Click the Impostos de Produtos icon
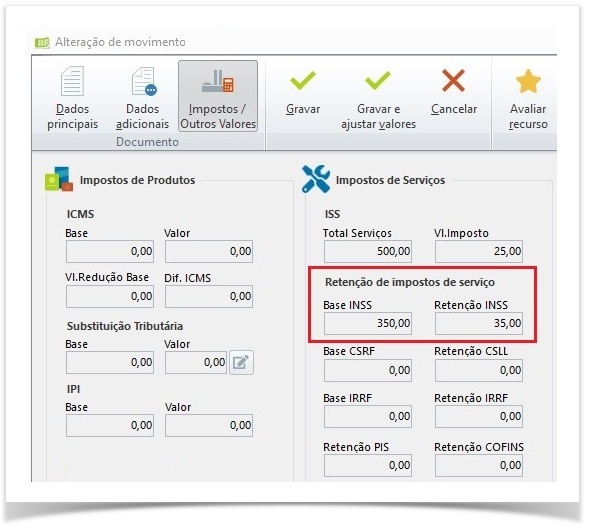The width and height of the screenshot is (593, 531). (59, 179)
